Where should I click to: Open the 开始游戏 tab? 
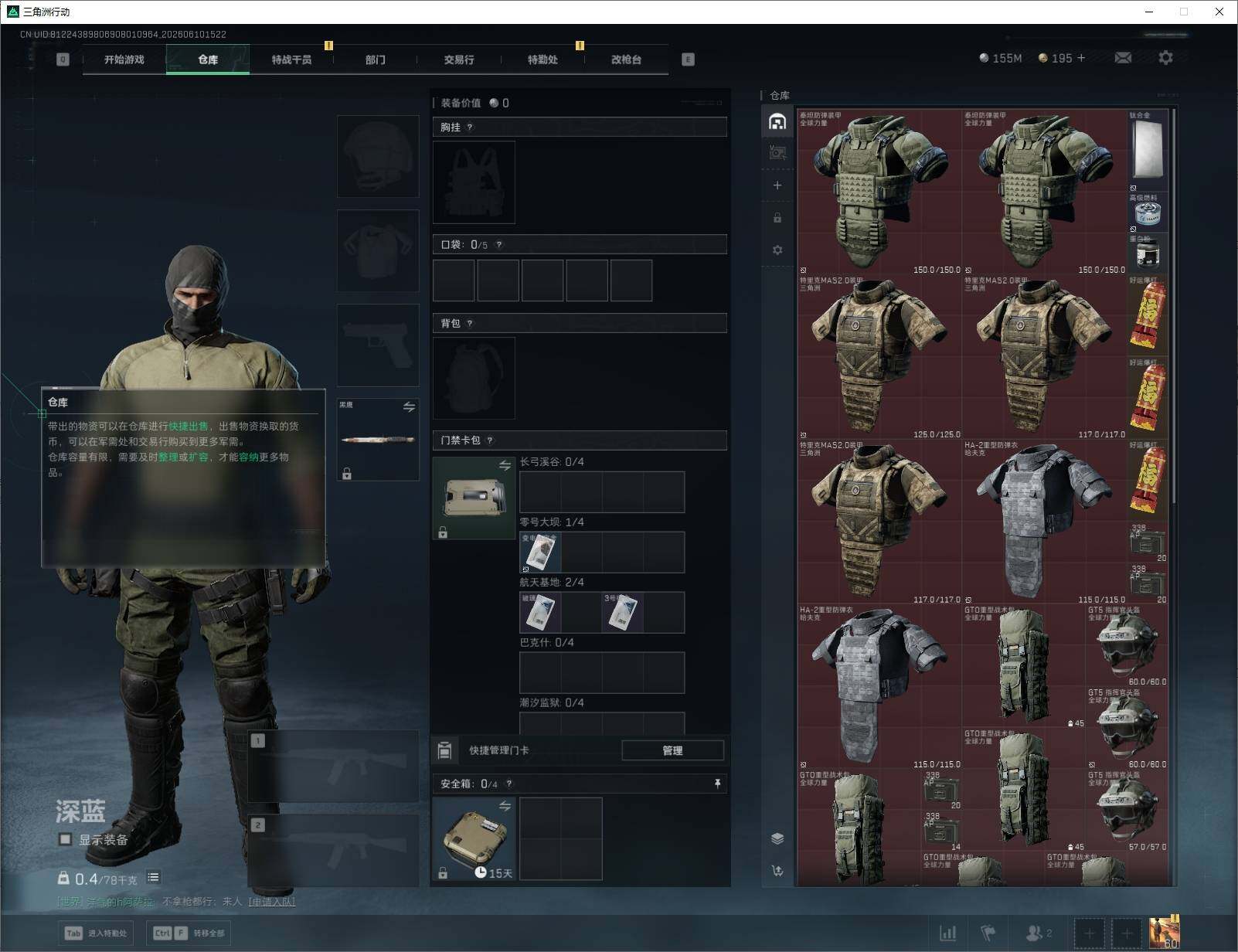[124, 59]
